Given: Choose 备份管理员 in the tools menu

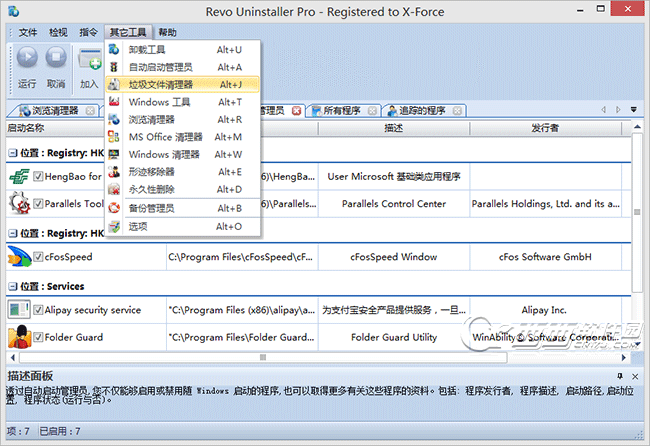Looking at the screenshot, I should (151, 208).
